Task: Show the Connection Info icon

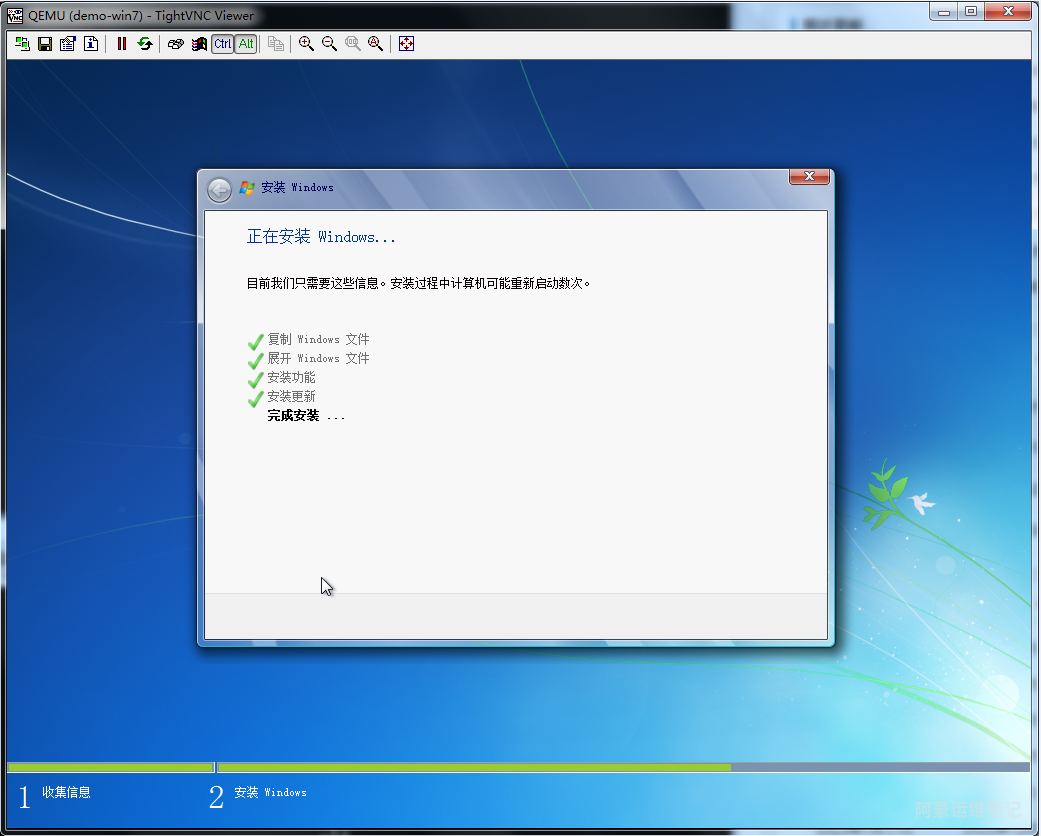Action: (91, 44)
